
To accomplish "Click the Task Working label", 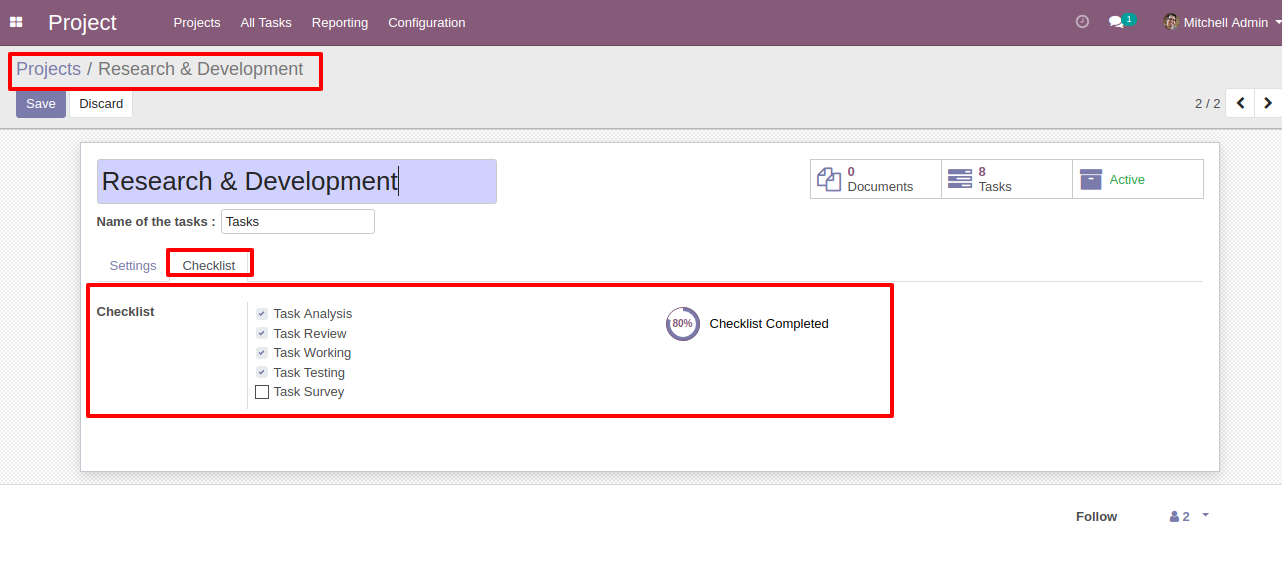I will pyautogui.click(x=312, y=353).
